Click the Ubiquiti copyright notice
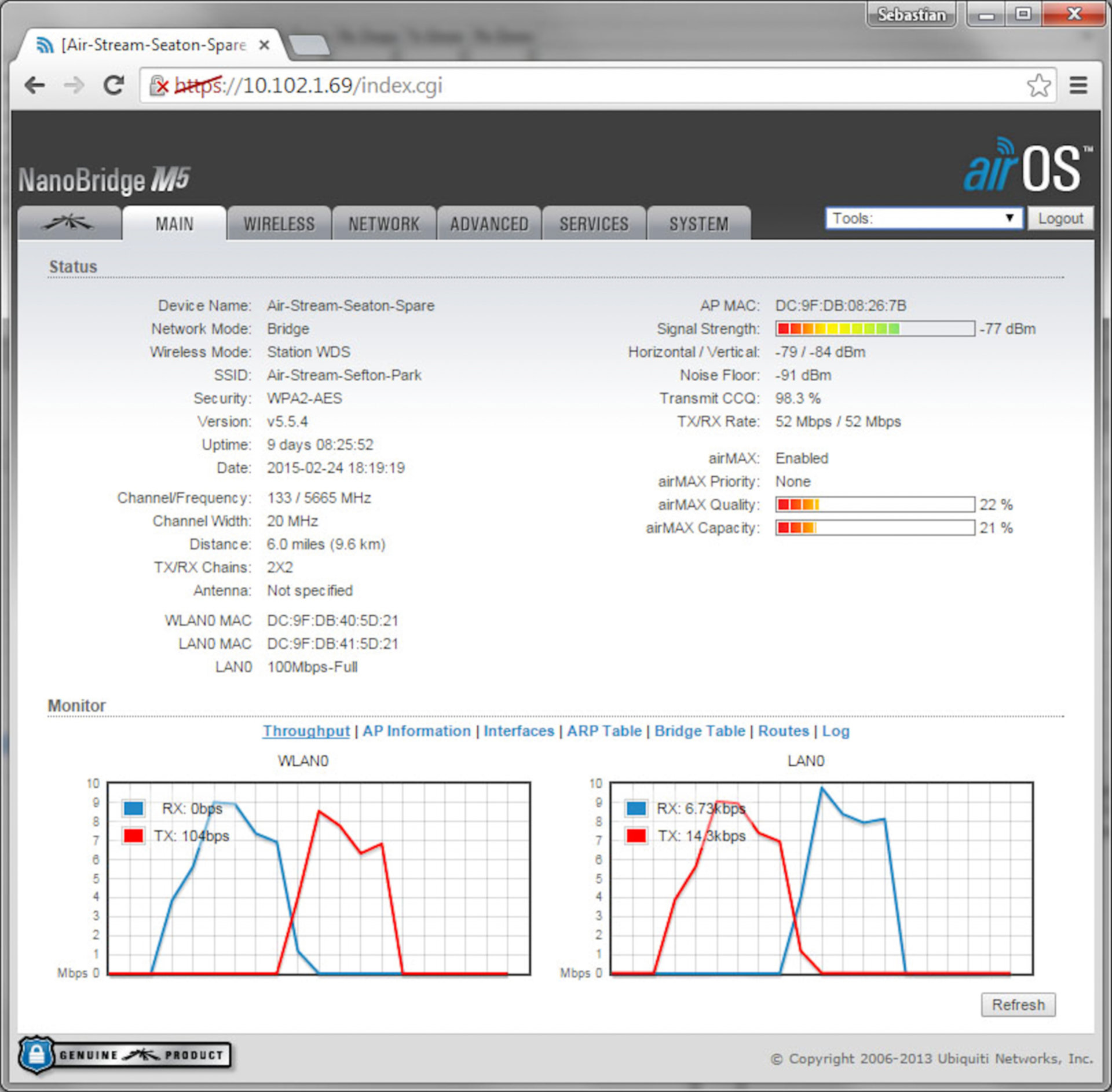This screenshot has width=1112, height=1092. click(x=932, y=1058)
